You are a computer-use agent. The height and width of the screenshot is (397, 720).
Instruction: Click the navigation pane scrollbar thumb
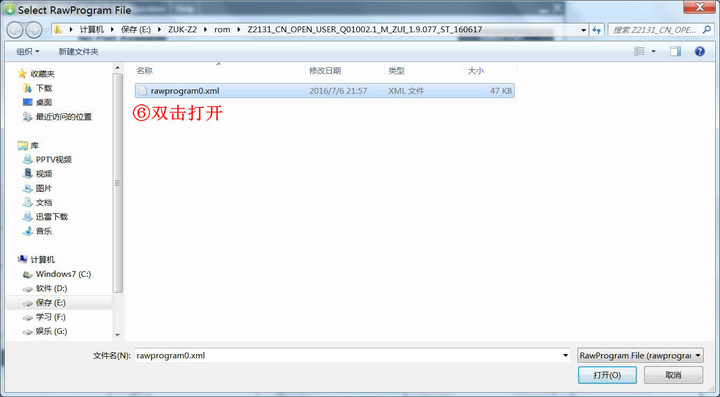pyautogui.click(x=118, y=183)
